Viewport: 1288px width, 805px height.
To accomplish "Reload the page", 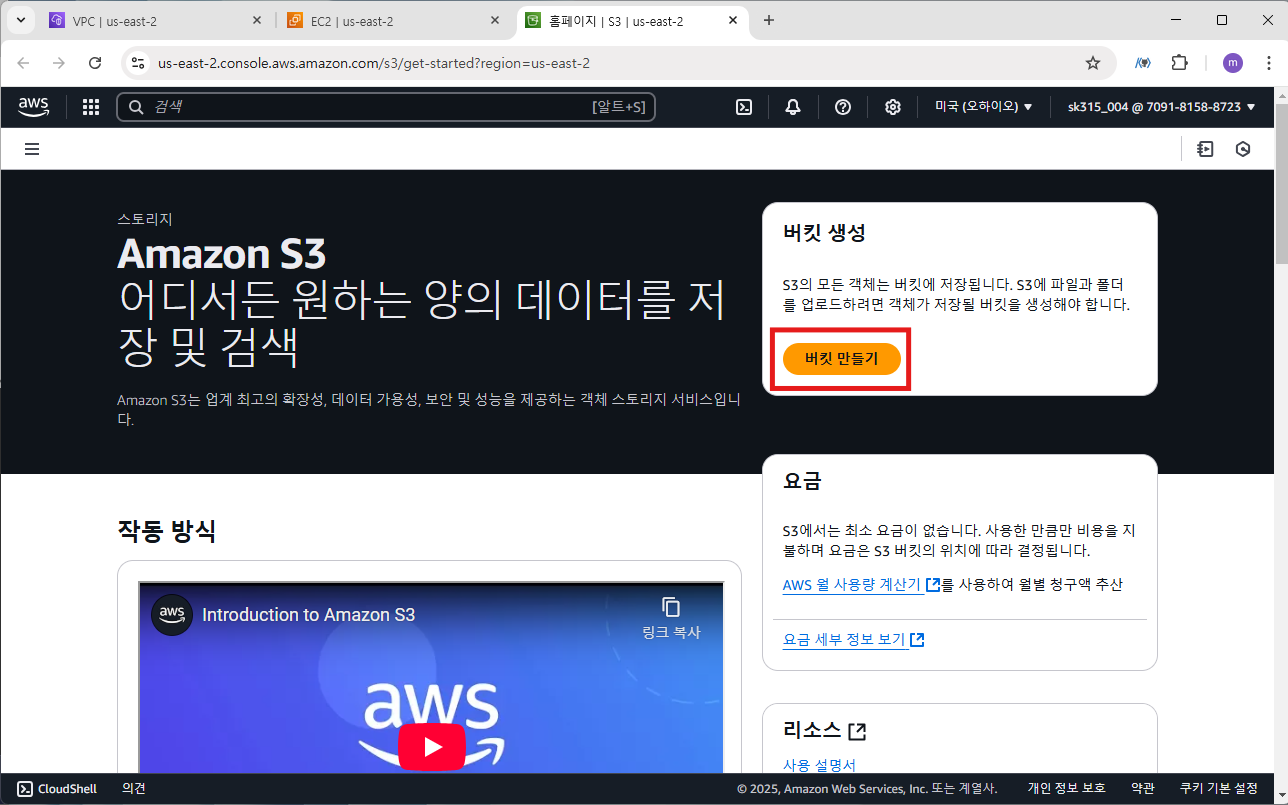I will click(95, 63).
